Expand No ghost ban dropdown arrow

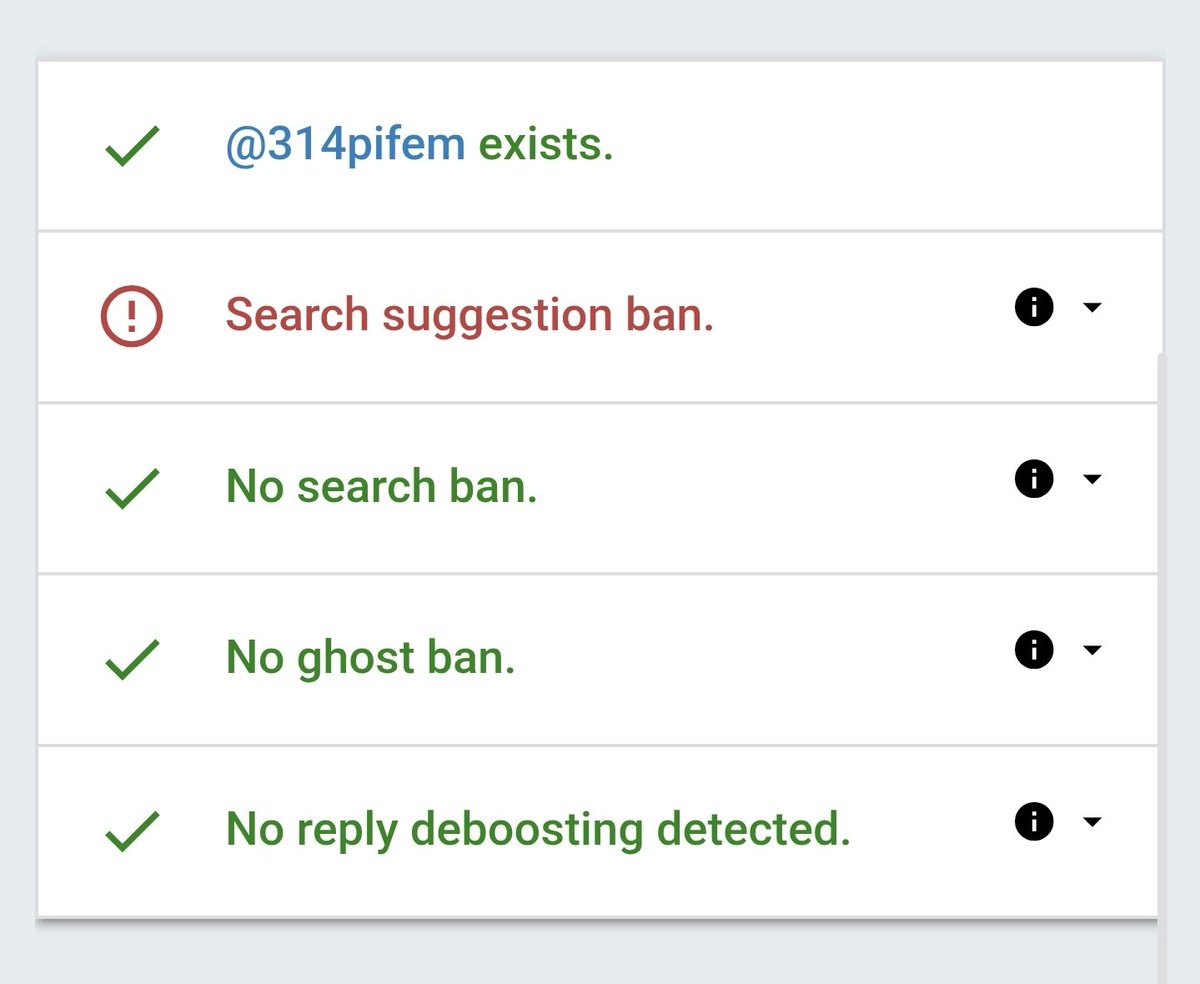click(1092, 651)
